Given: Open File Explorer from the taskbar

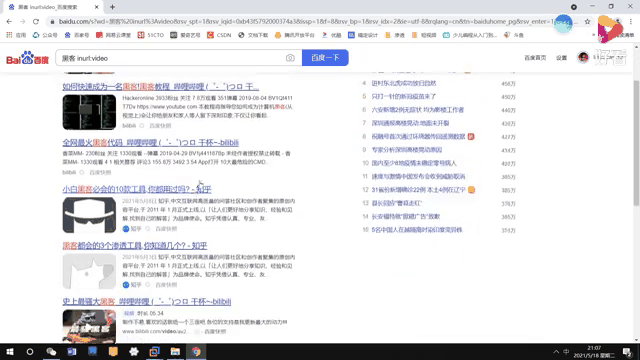Looking at the screenshot, I should coord(175,351).
